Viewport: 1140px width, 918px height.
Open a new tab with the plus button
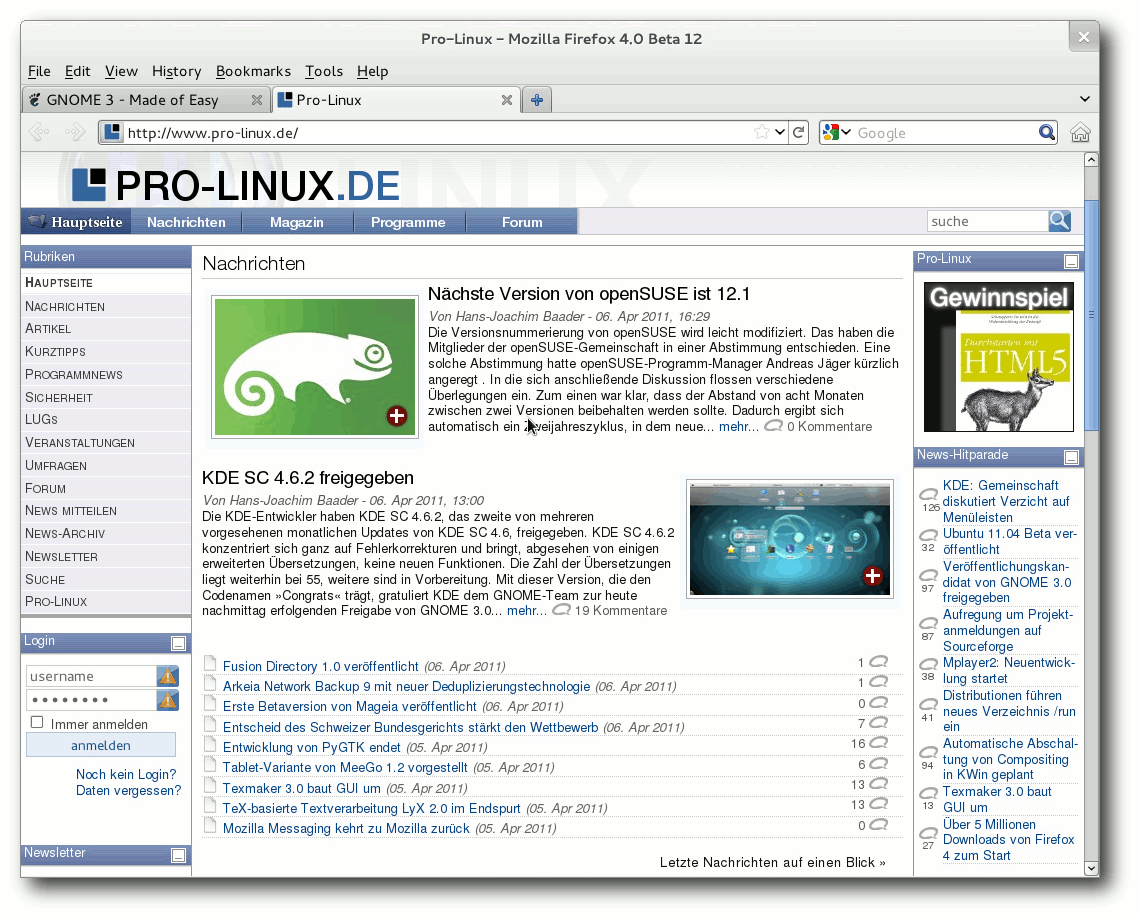pos(537,100)
